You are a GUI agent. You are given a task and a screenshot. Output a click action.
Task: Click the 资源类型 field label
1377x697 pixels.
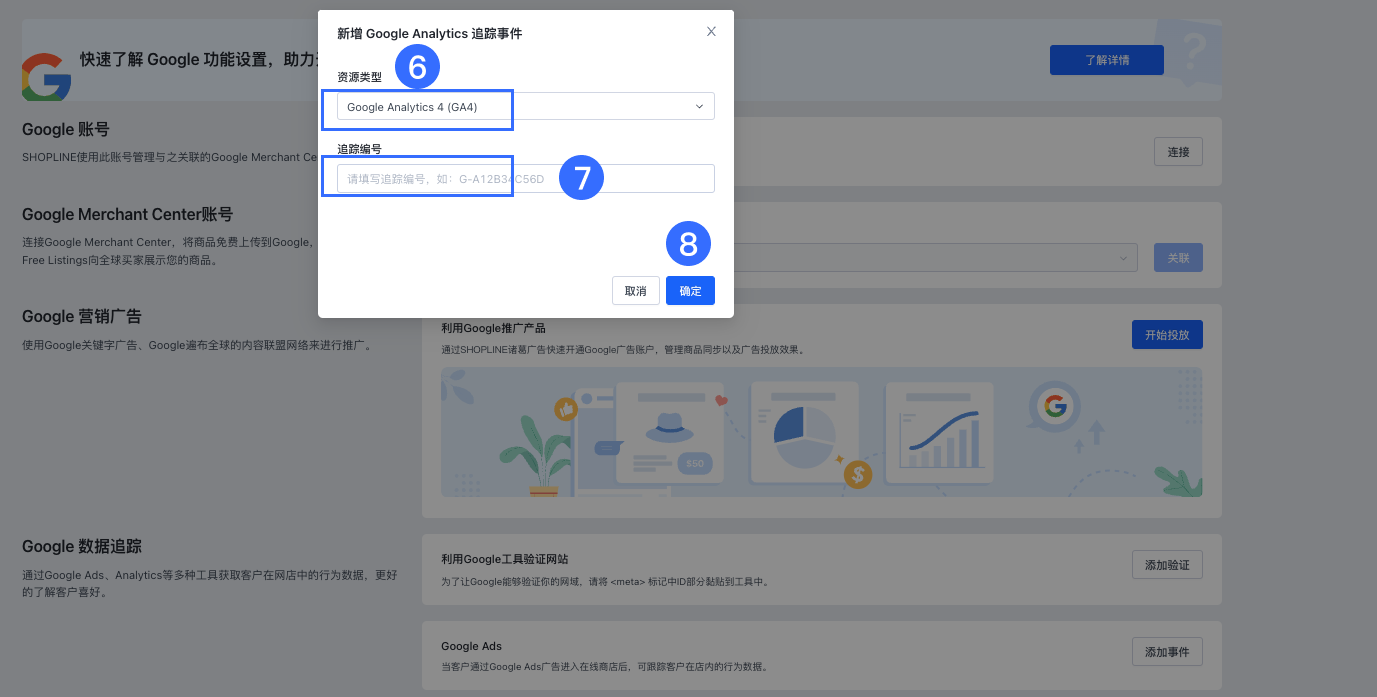tap(360, 77)
